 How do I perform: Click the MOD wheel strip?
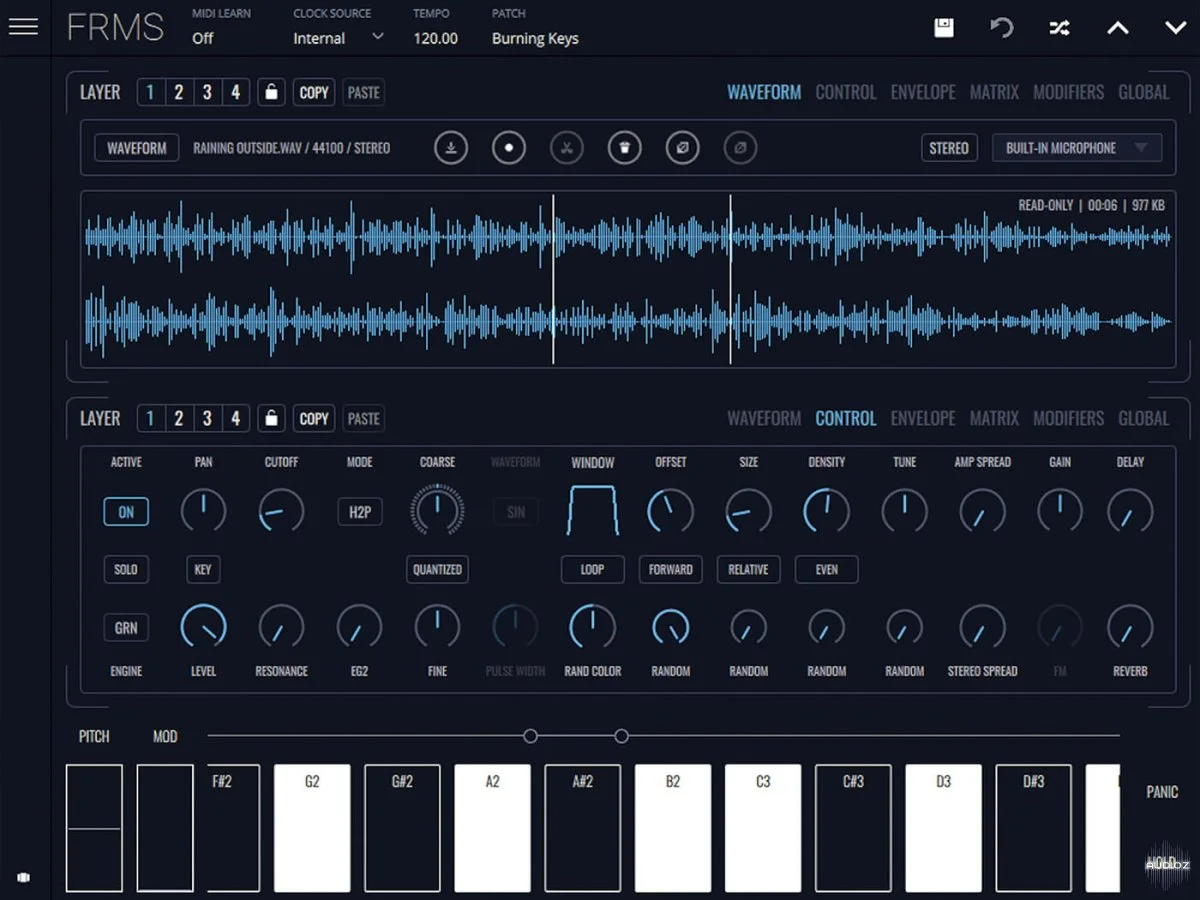165,828
